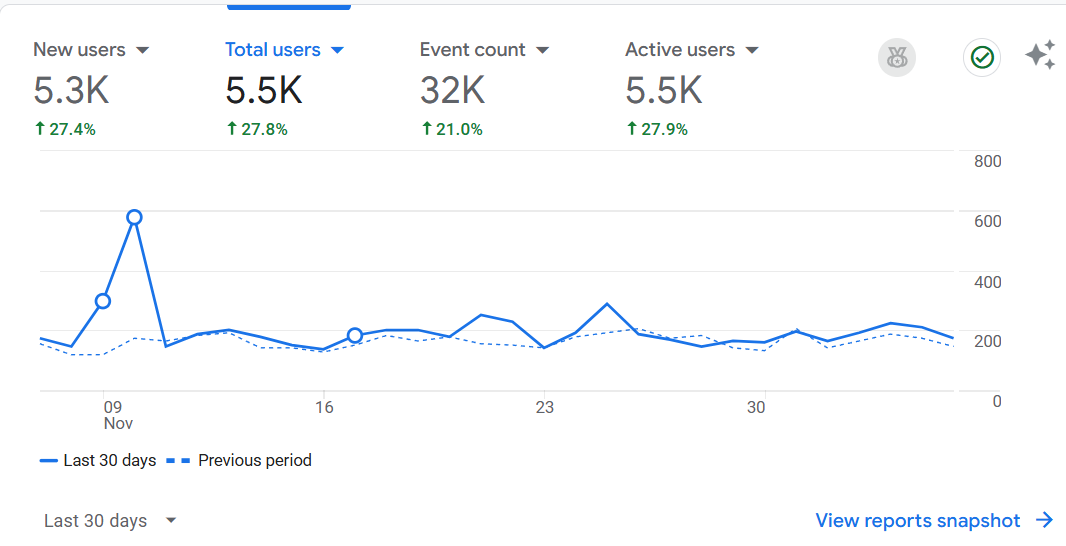This screenshot has width=1066, height=546.
Task: Click the circled data point on 09 Nov
Action: 103,301
